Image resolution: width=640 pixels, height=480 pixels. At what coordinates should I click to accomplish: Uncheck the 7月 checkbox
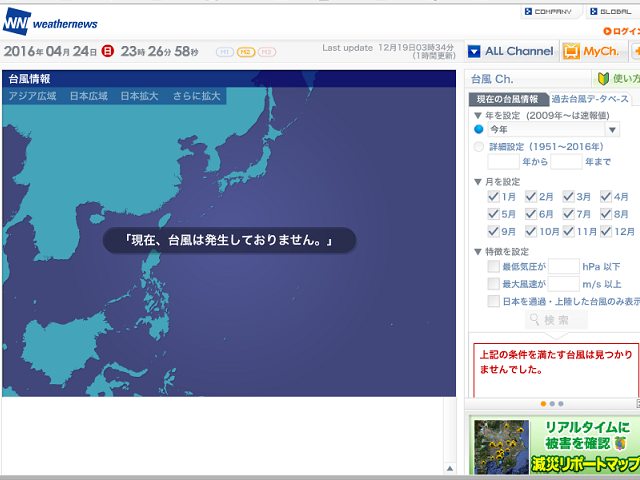point(568,214)
